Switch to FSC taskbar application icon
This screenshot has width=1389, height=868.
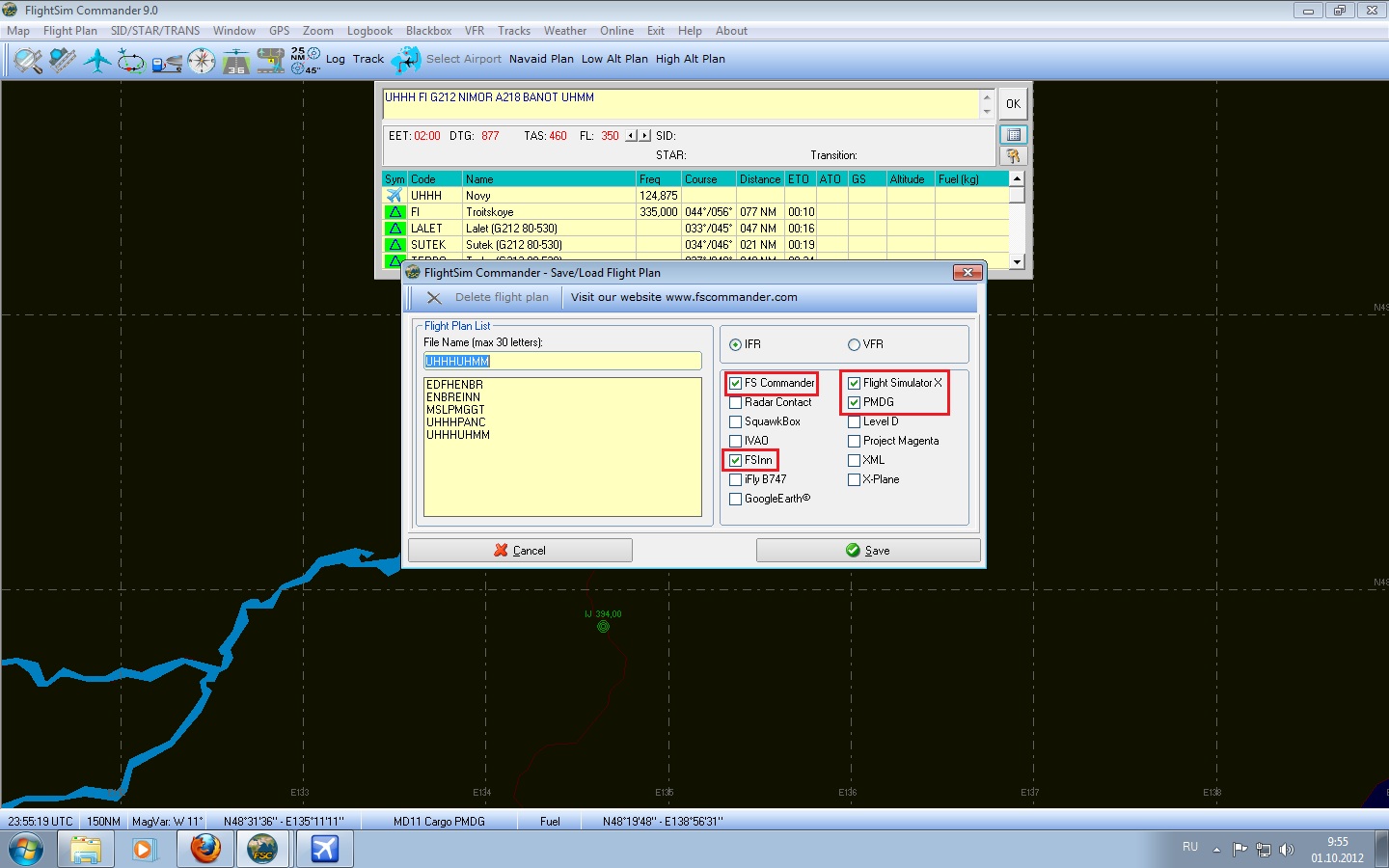(x=263, y=850)
